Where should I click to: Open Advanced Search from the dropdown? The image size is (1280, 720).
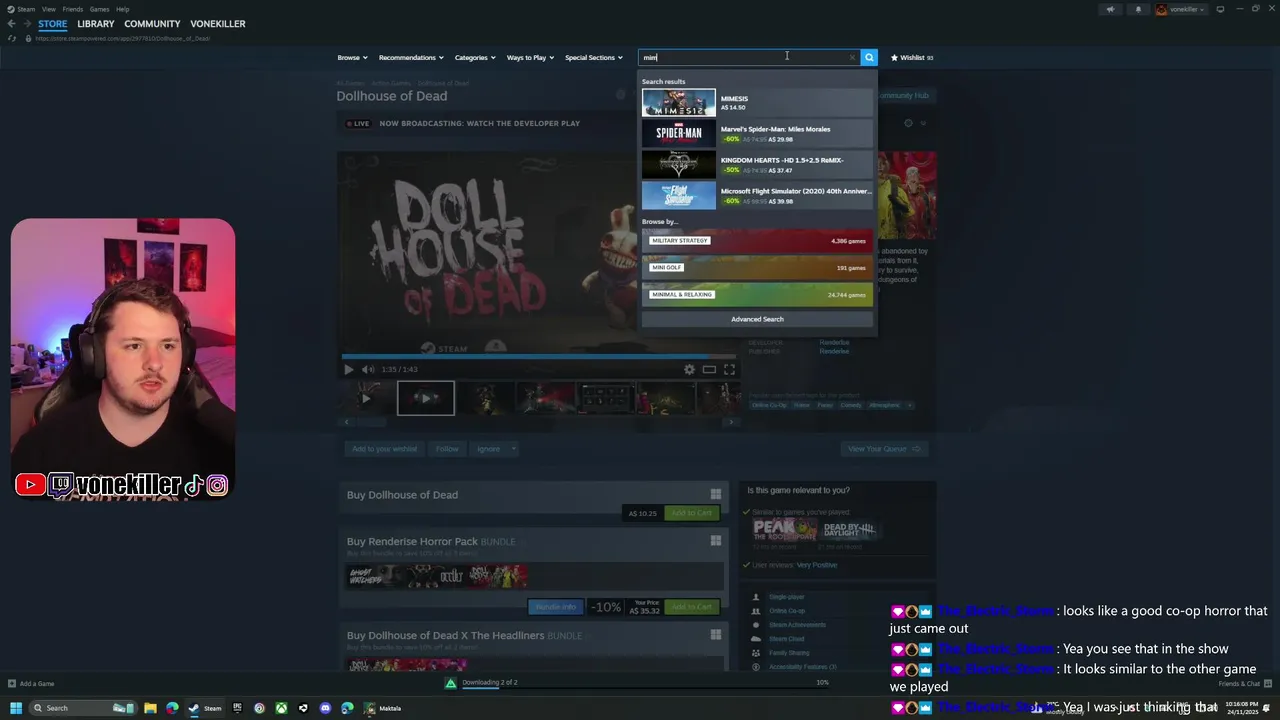pyautogui.click(x=757, y=319)
